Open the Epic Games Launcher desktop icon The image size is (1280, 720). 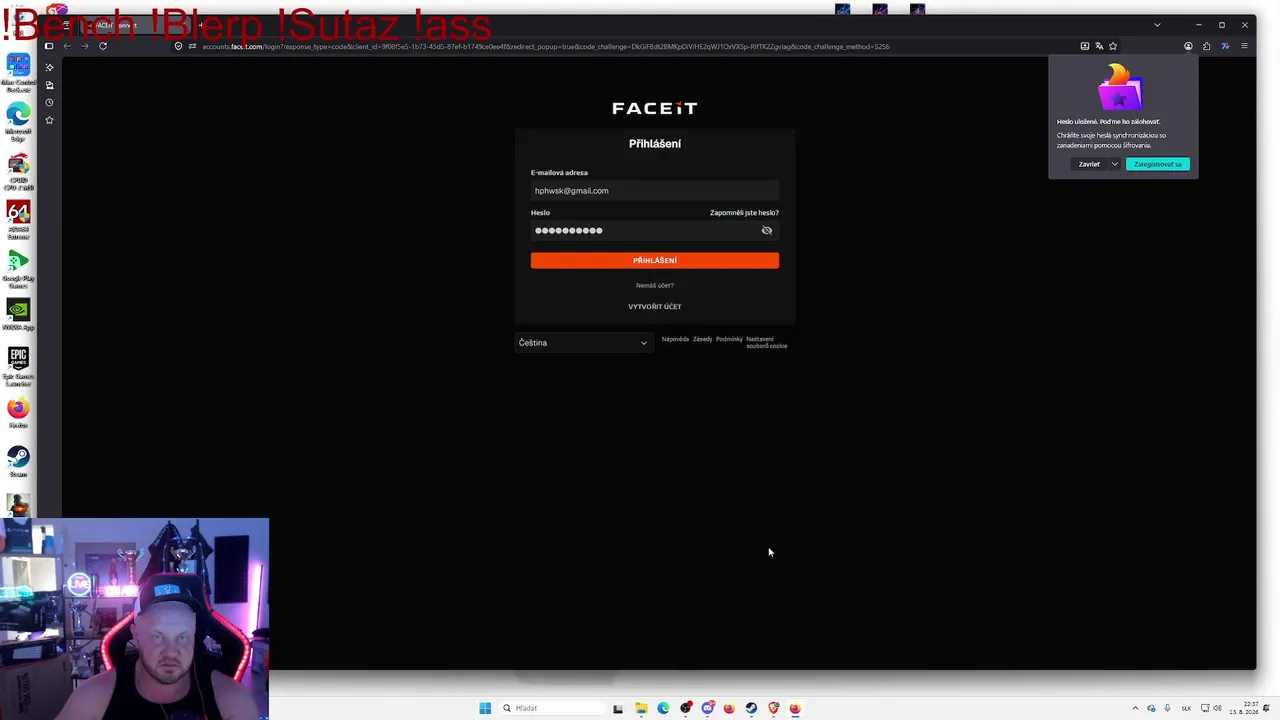coord(18,367)
